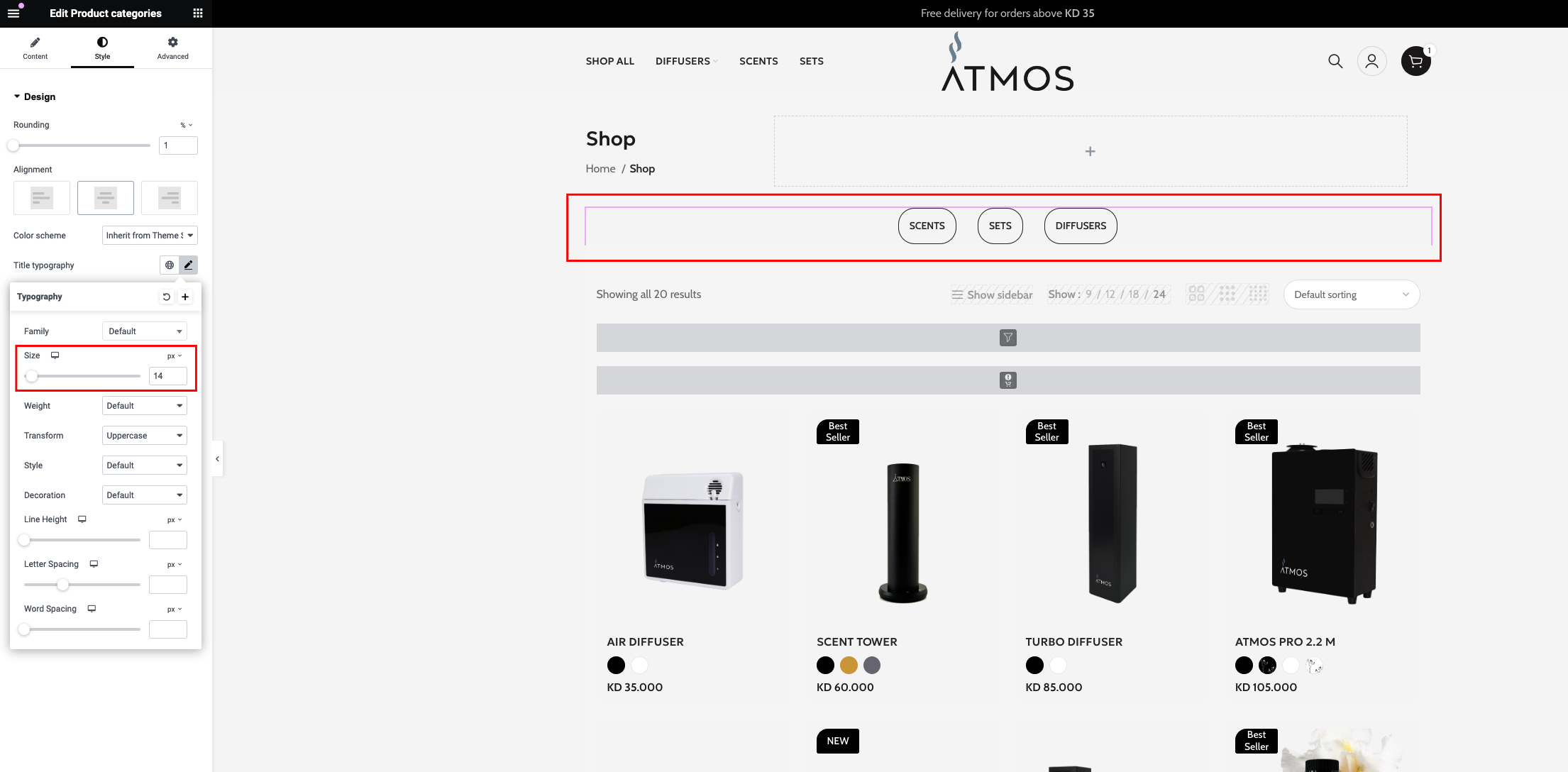The image size is (1568, 772).
Task: Click the Rounding slider handle
Action: click(13, 145)
